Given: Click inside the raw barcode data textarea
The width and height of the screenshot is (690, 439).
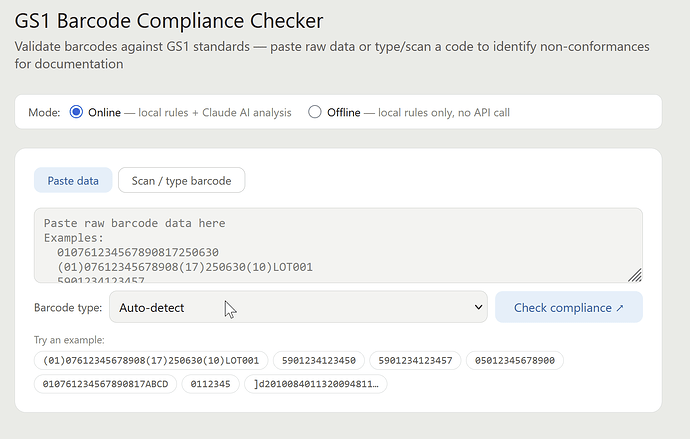Looking at the screenshot, I should [338, 245].
